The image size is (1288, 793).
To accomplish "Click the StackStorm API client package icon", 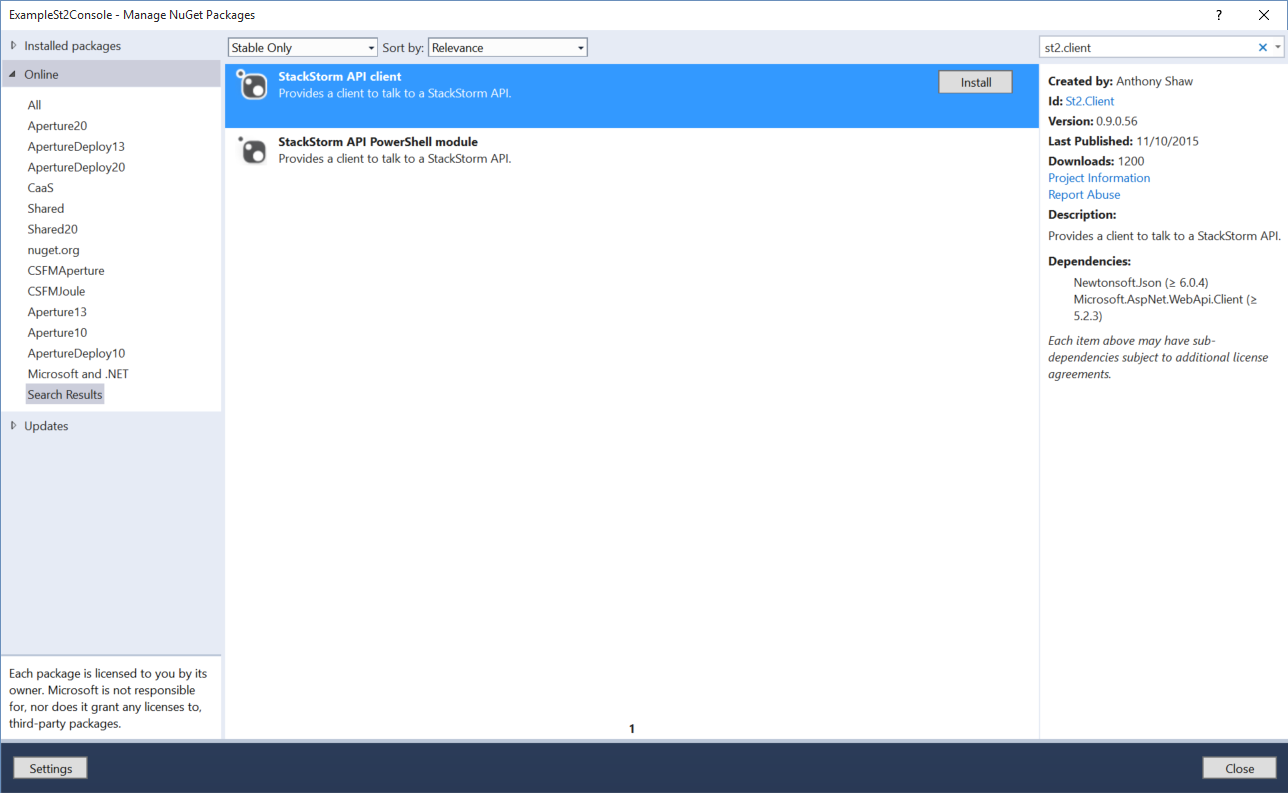I will point(251,86).
